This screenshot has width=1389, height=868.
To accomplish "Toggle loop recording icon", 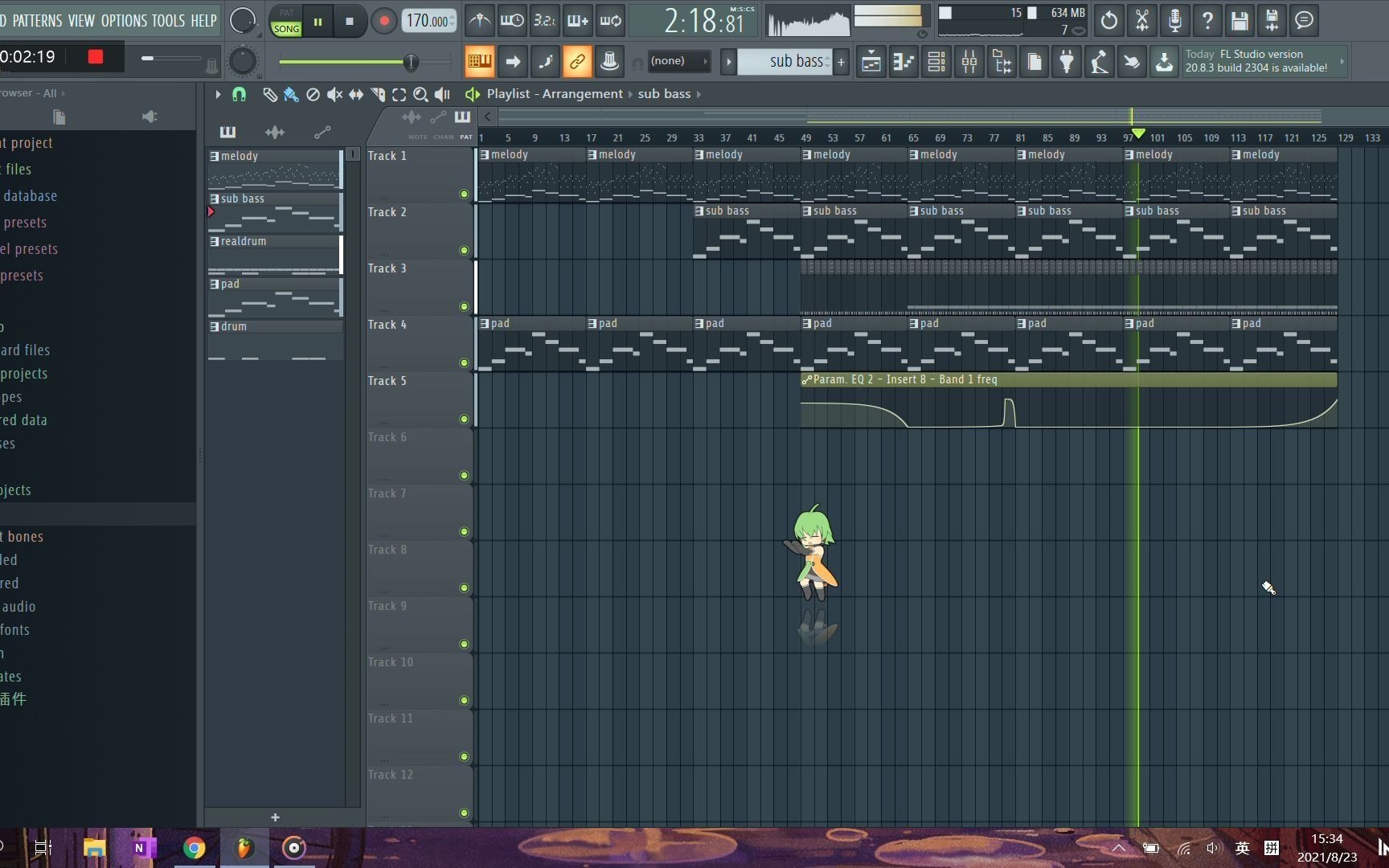I will pos(611,21).
